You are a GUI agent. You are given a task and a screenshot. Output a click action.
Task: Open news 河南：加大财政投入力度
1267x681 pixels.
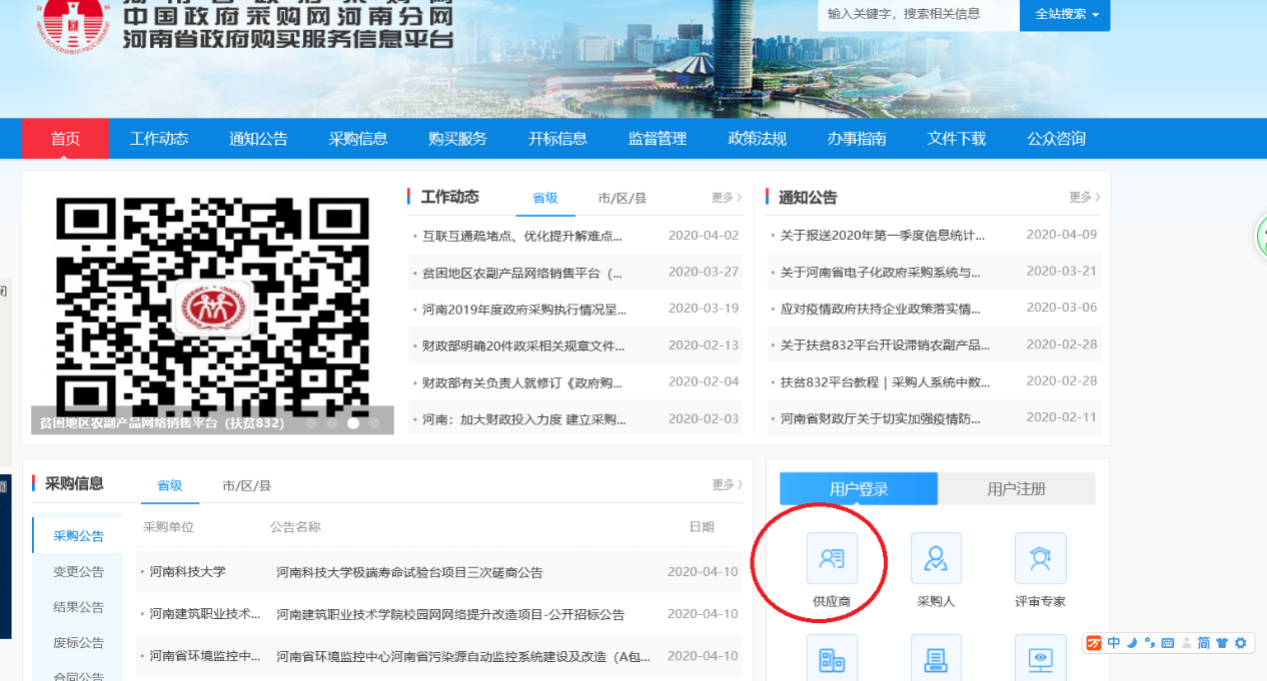pos(525,418)
